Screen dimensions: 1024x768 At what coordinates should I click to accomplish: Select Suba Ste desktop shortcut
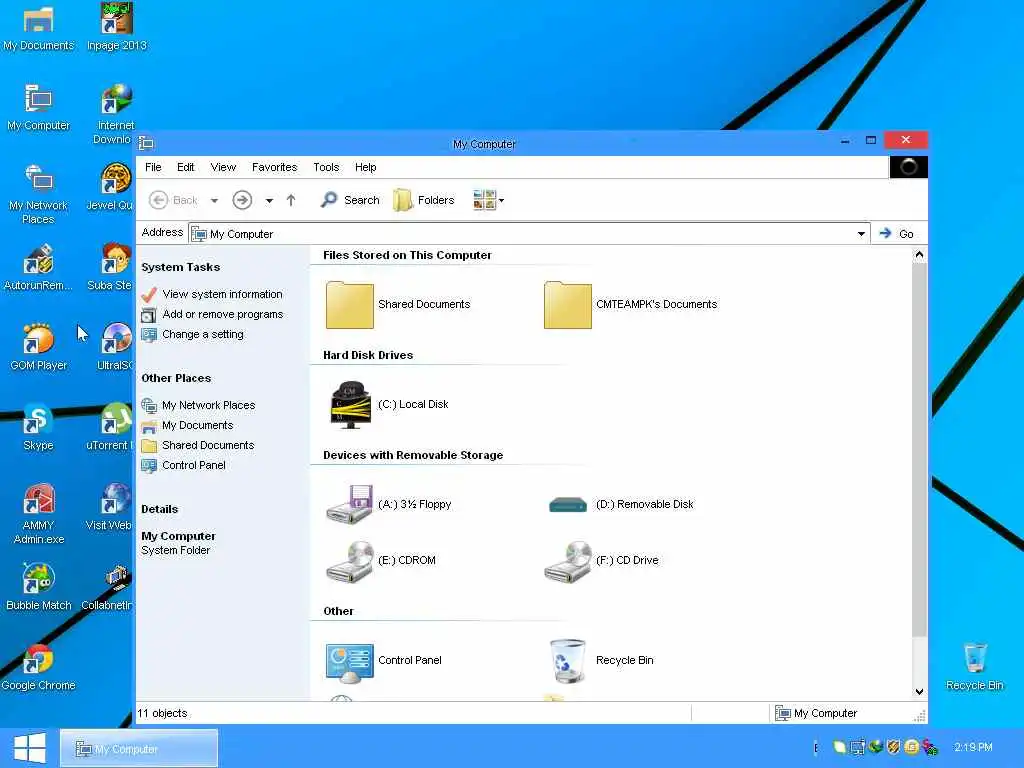point(112,268)
